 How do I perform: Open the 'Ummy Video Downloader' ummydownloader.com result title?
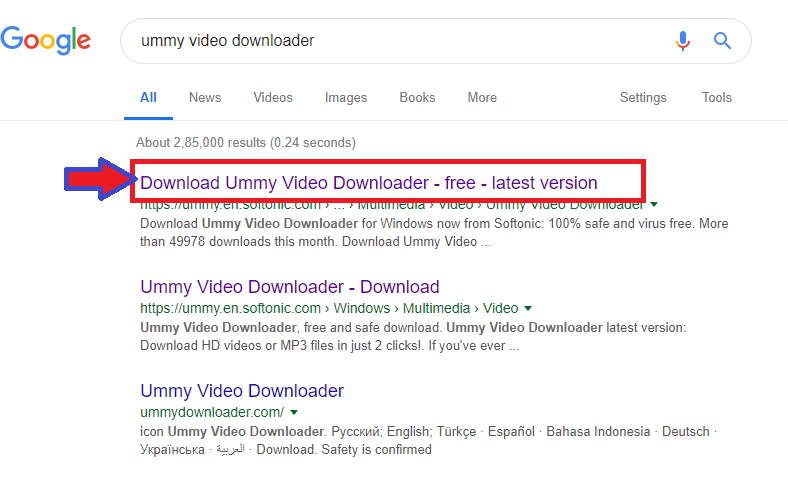(242, 391)
